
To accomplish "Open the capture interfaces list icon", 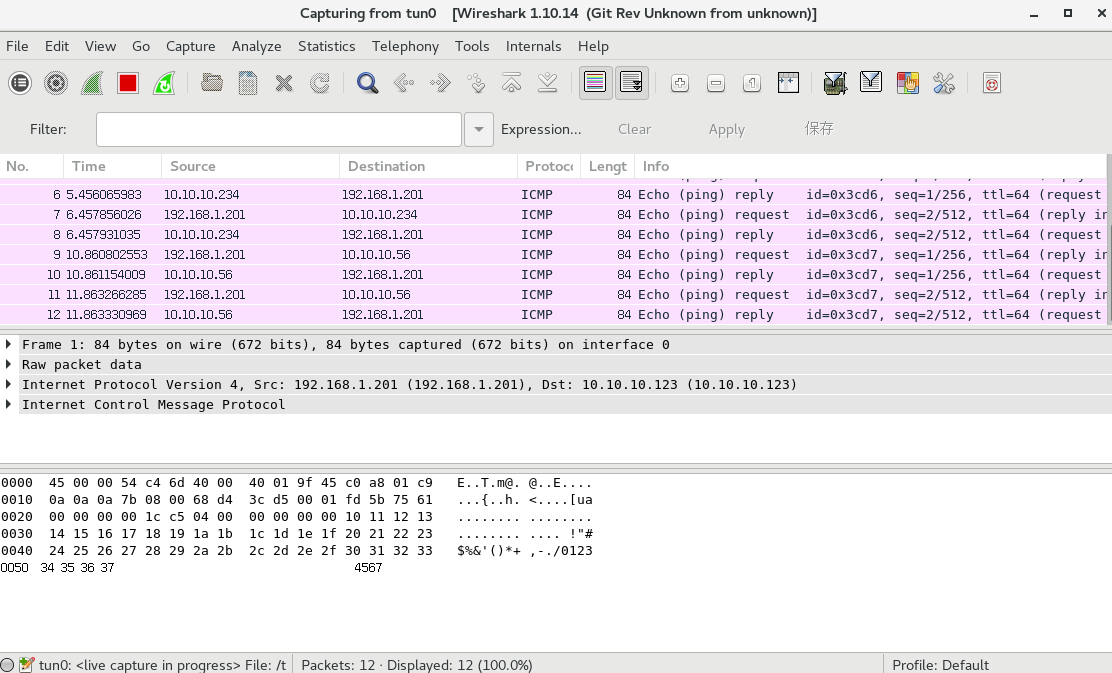I will (x=20, y=83).
